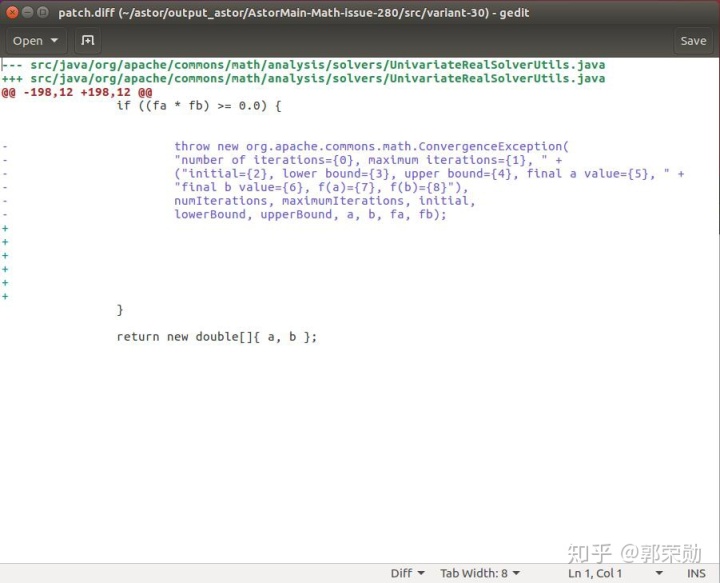Expand the recent files arrow beside Open
The width and height of the screenshot is (720, 583).
point(55,41)
